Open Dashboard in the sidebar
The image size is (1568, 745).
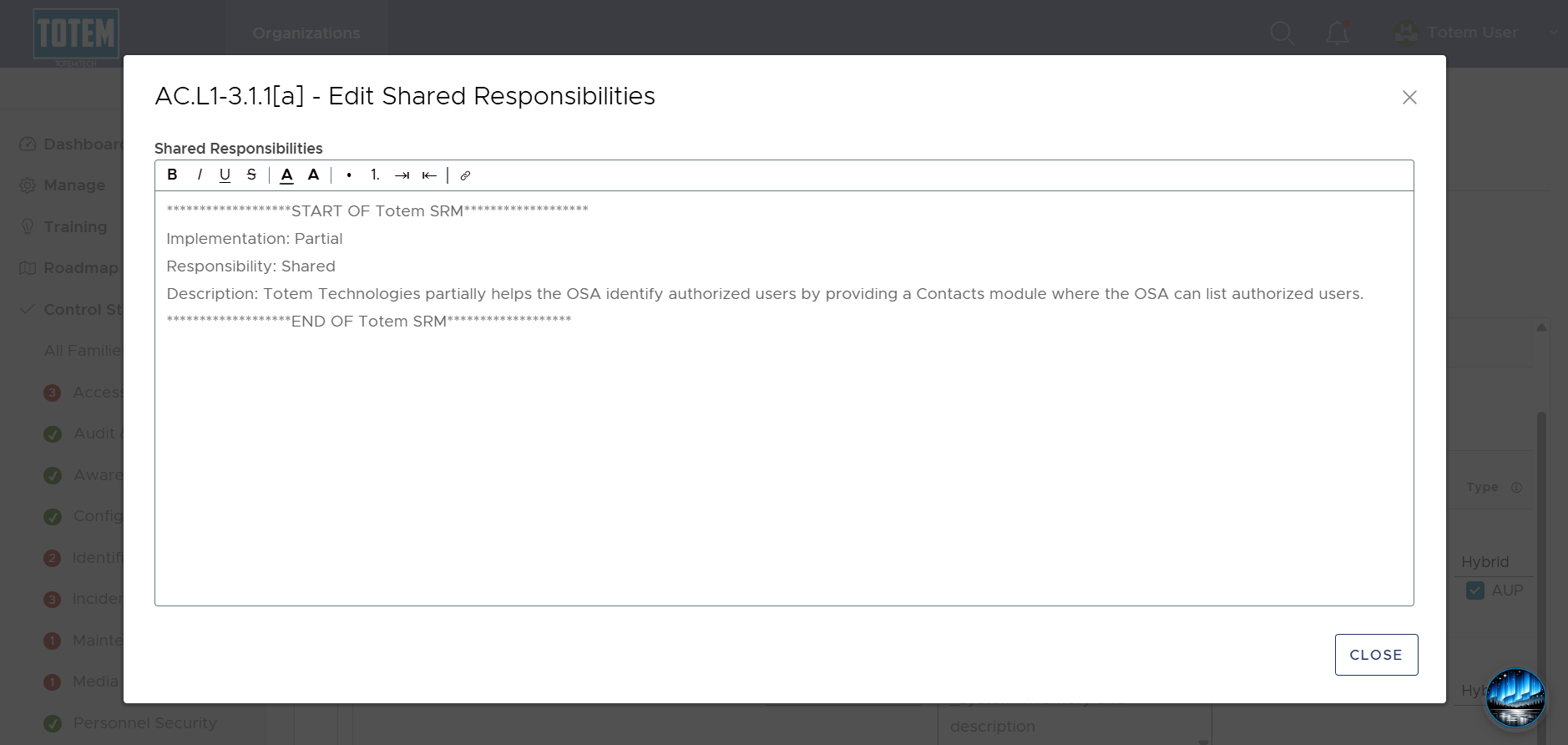point(73,144)
